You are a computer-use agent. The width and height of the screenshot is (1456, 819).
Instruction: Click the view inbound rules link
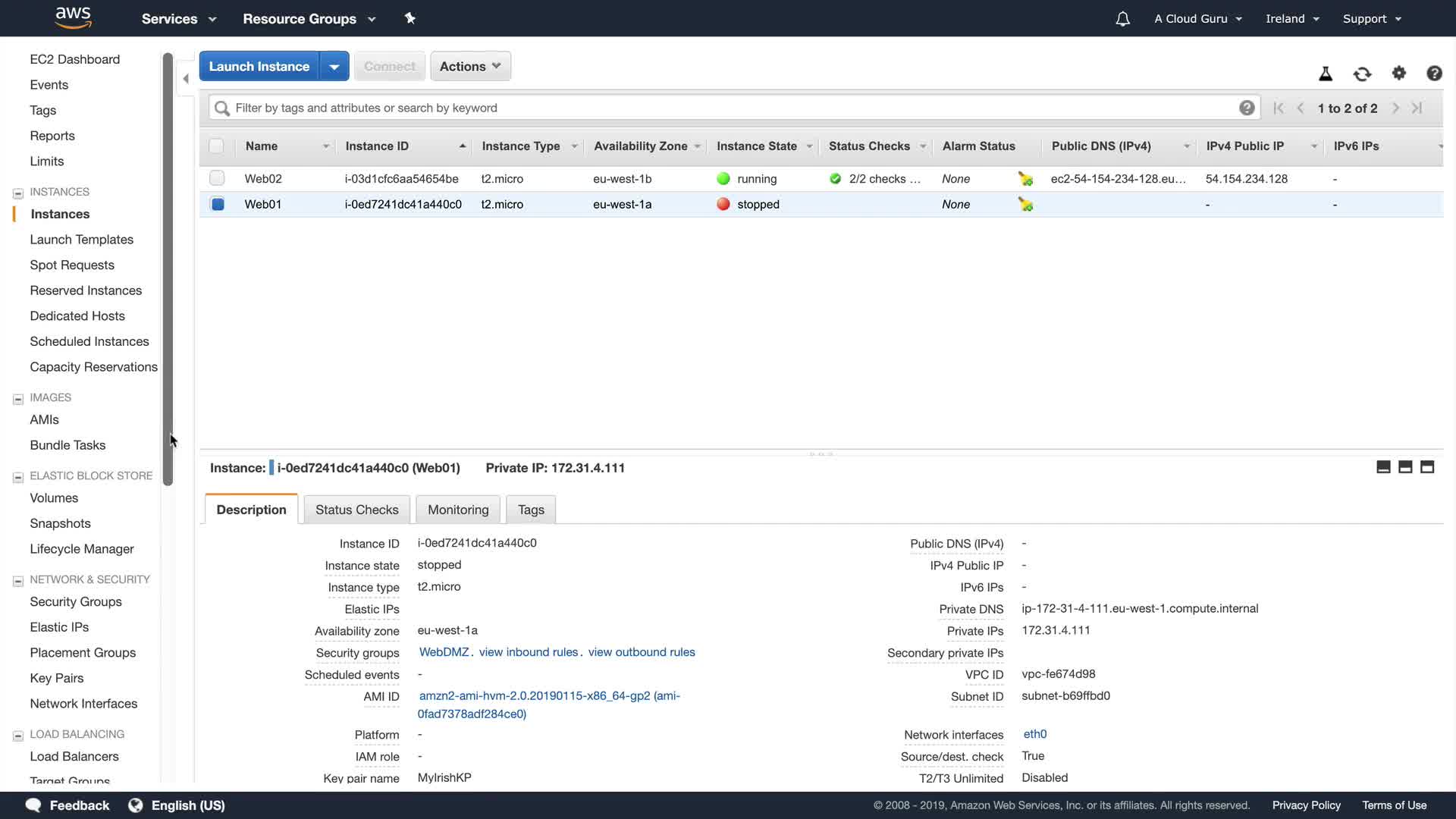(x=529, y=652)
